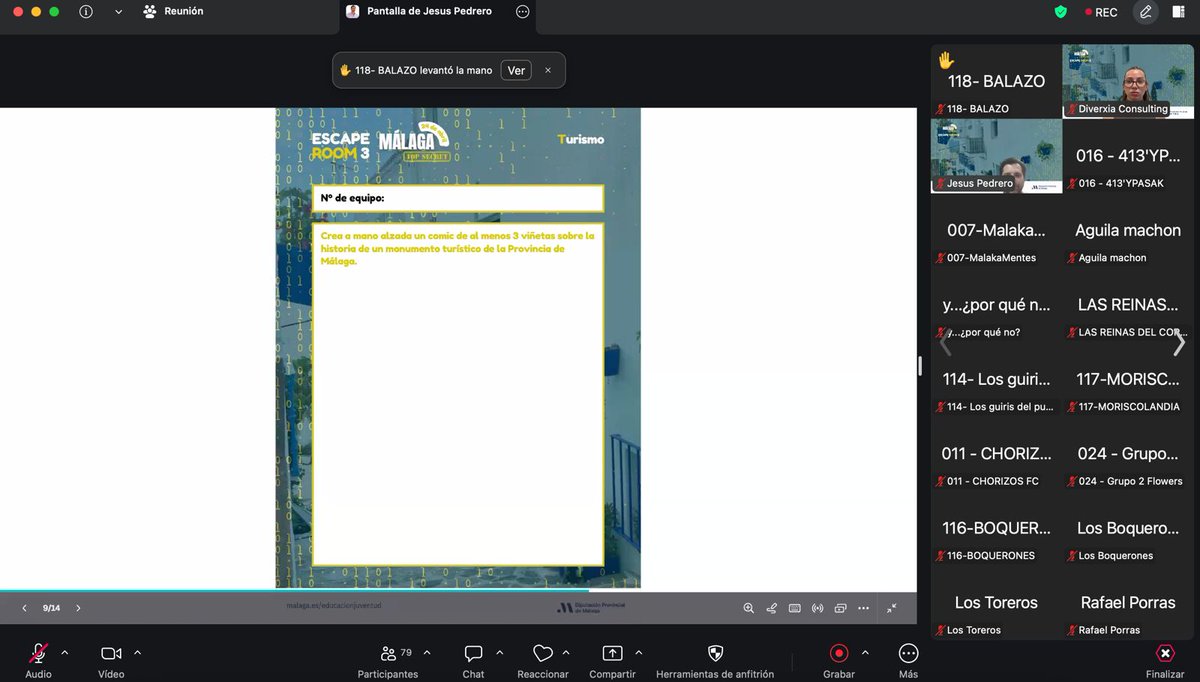The height and width of the screenshot is (682, 1200).
Task: Click the malaga.es/educacionjuventud link
Action: point(333,606)
